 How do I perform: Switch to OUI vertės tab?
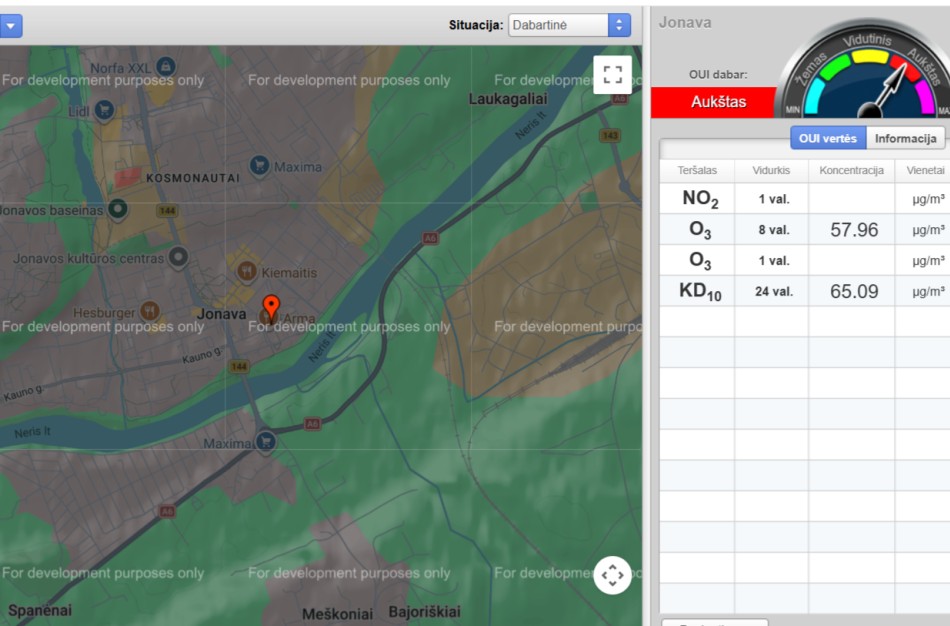[x=827, y=138]
